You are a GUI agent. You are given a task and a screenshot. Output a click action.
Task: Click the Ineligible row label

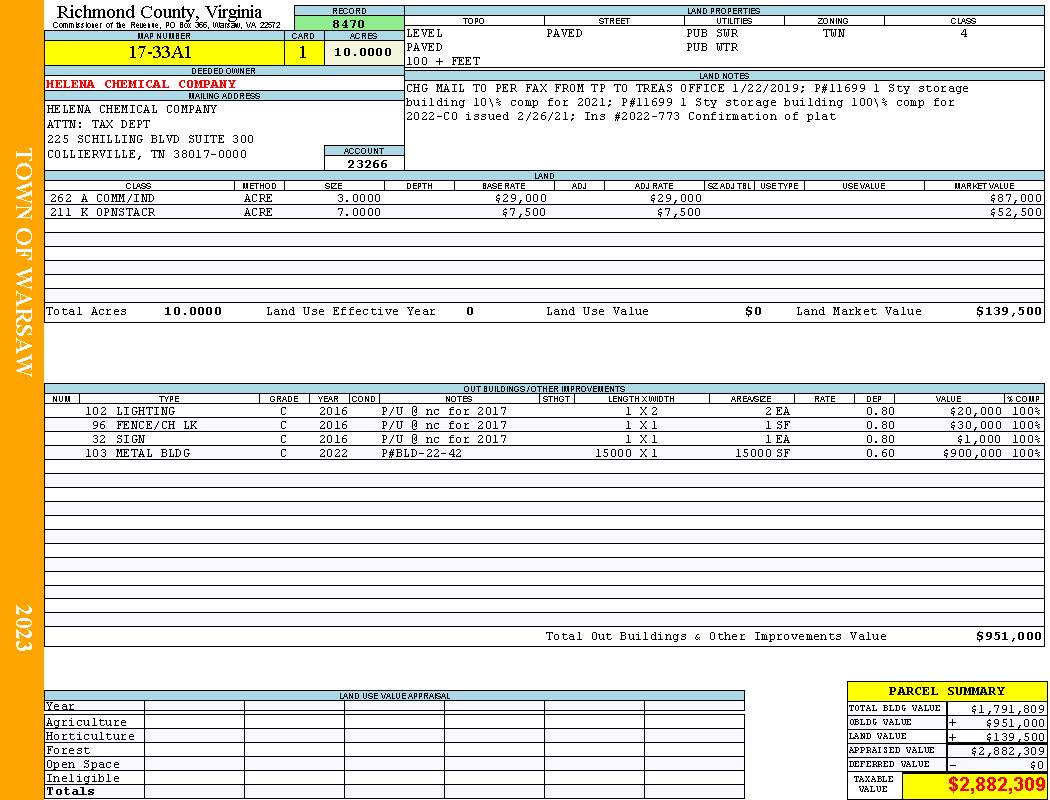[82, 779]
